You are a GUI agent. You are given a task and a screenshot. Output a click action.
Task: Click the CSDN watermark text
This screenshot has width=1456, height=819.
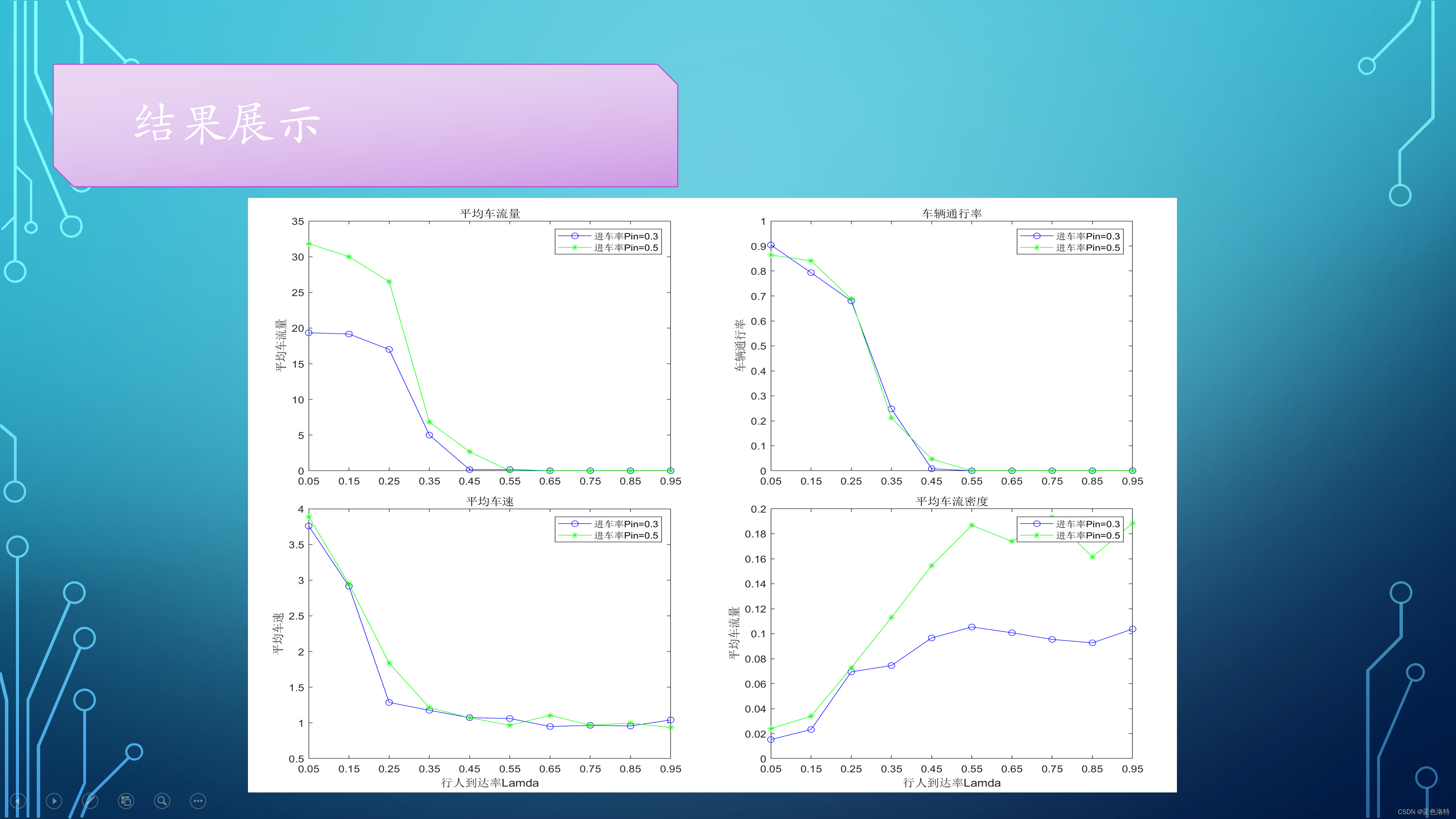[x=1423, y=812]
